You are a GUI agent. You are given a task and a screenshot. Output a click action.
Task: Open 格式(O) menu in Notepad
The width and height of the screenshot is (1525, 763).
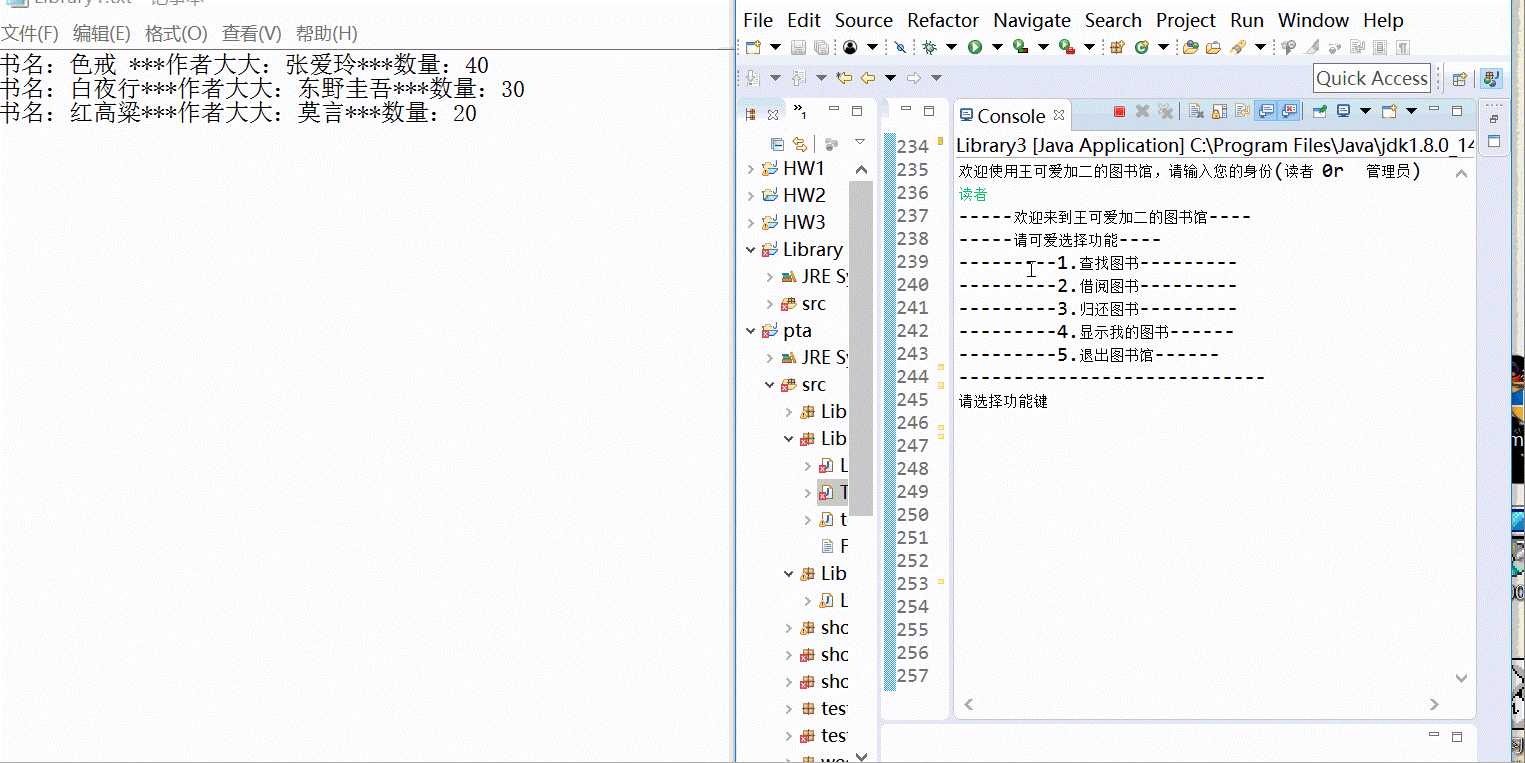[x=176, y=34]
